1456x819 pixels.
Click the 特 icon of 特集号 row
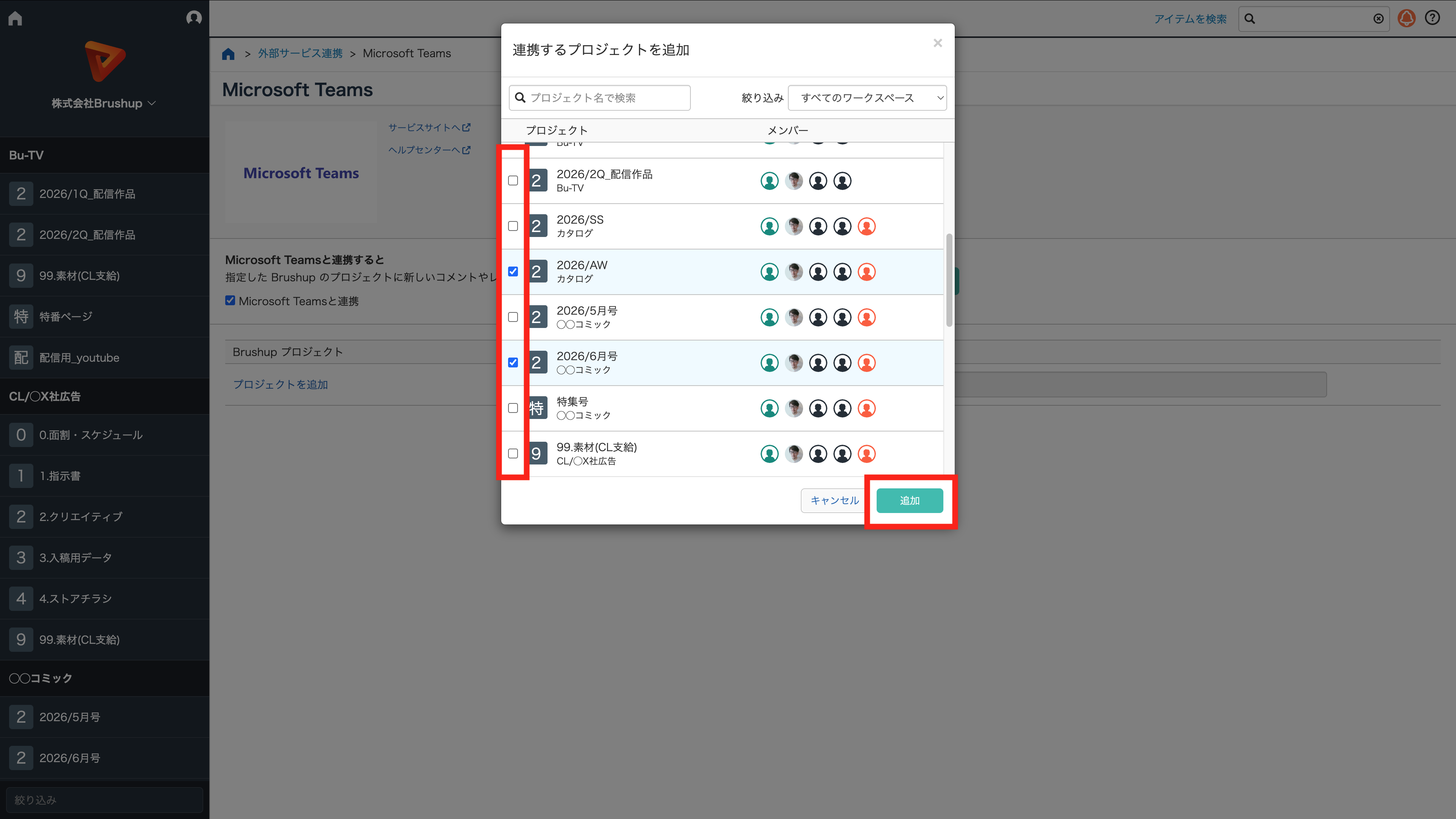point(538,408)
